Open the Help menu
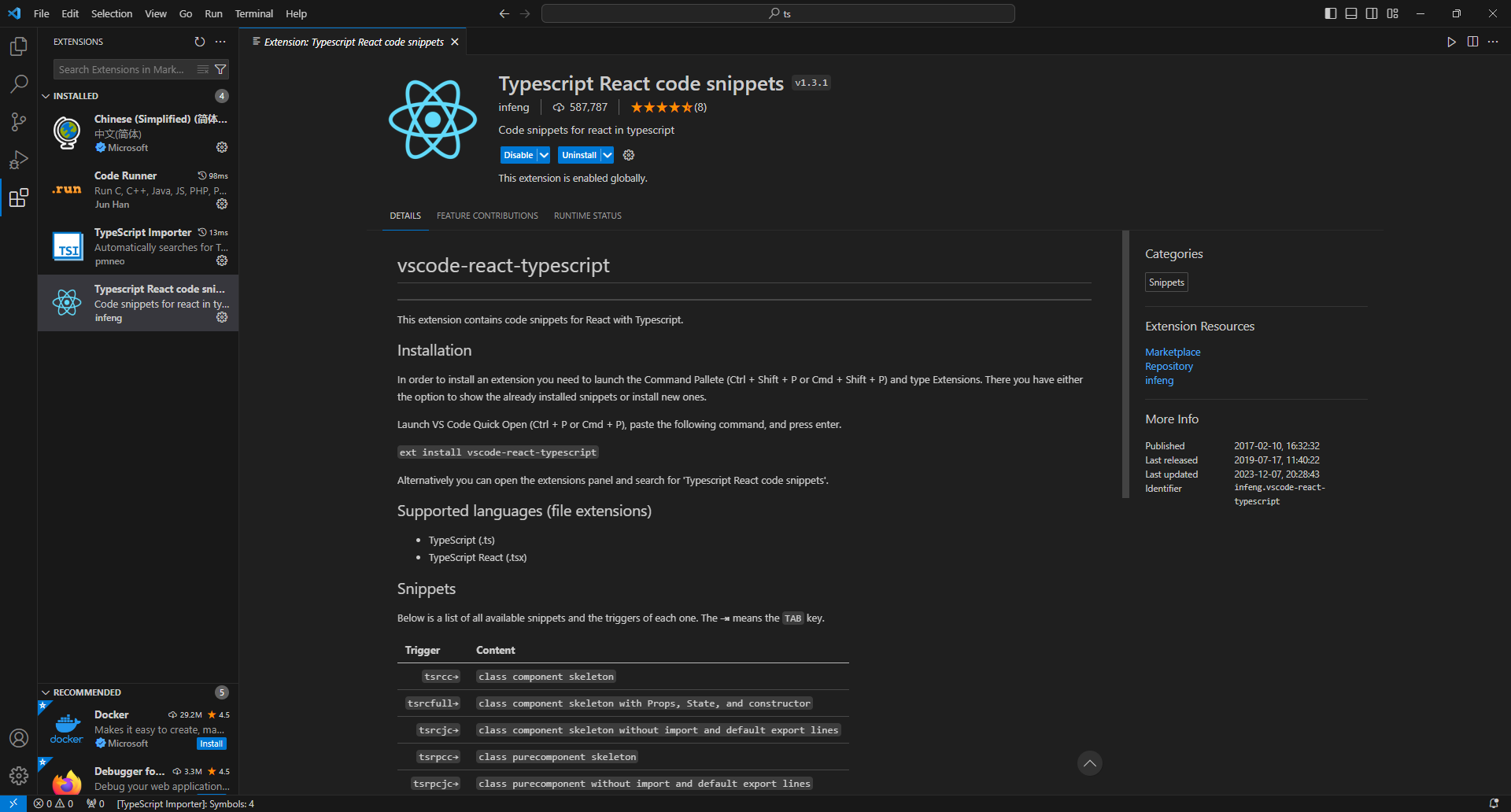1511x812 pixels. point(296,13)
